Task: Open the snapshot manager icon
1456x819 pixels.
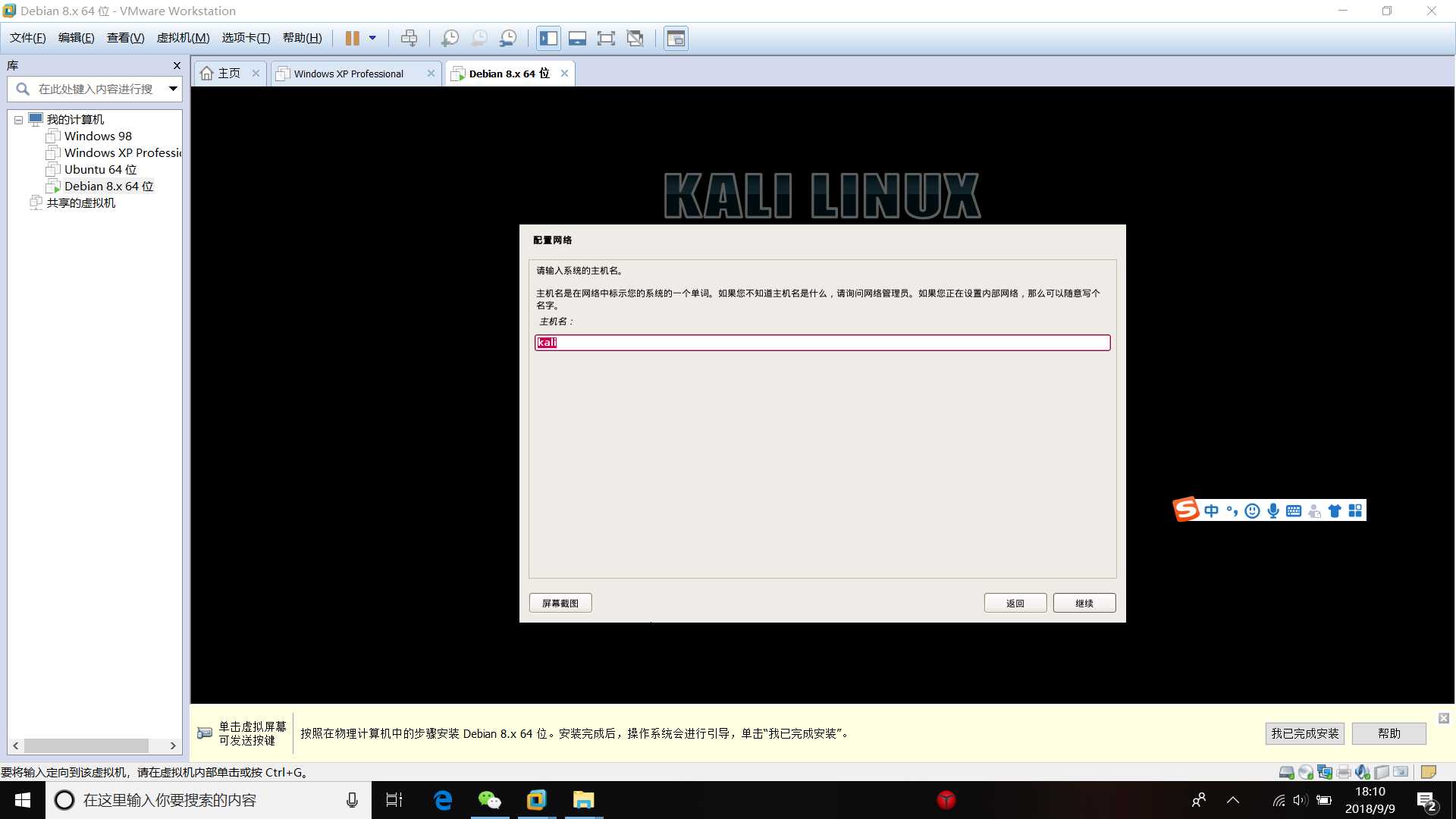Action: point(508,38)
